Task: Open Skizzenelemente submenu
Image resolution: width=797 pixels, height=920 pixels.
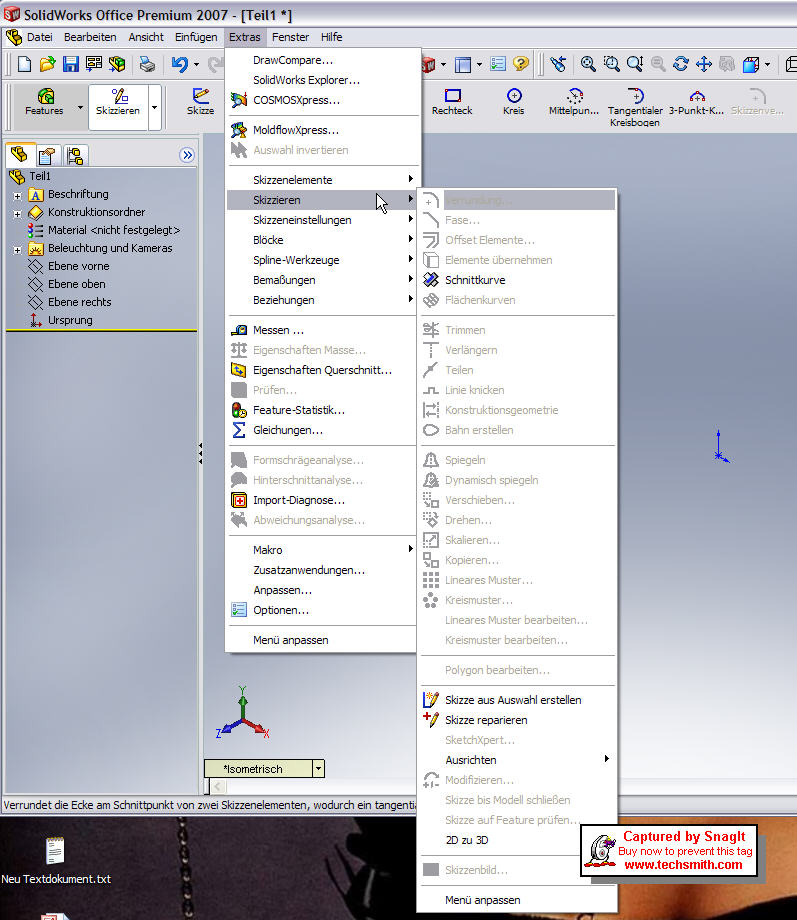Action: [x=322, y=180]
